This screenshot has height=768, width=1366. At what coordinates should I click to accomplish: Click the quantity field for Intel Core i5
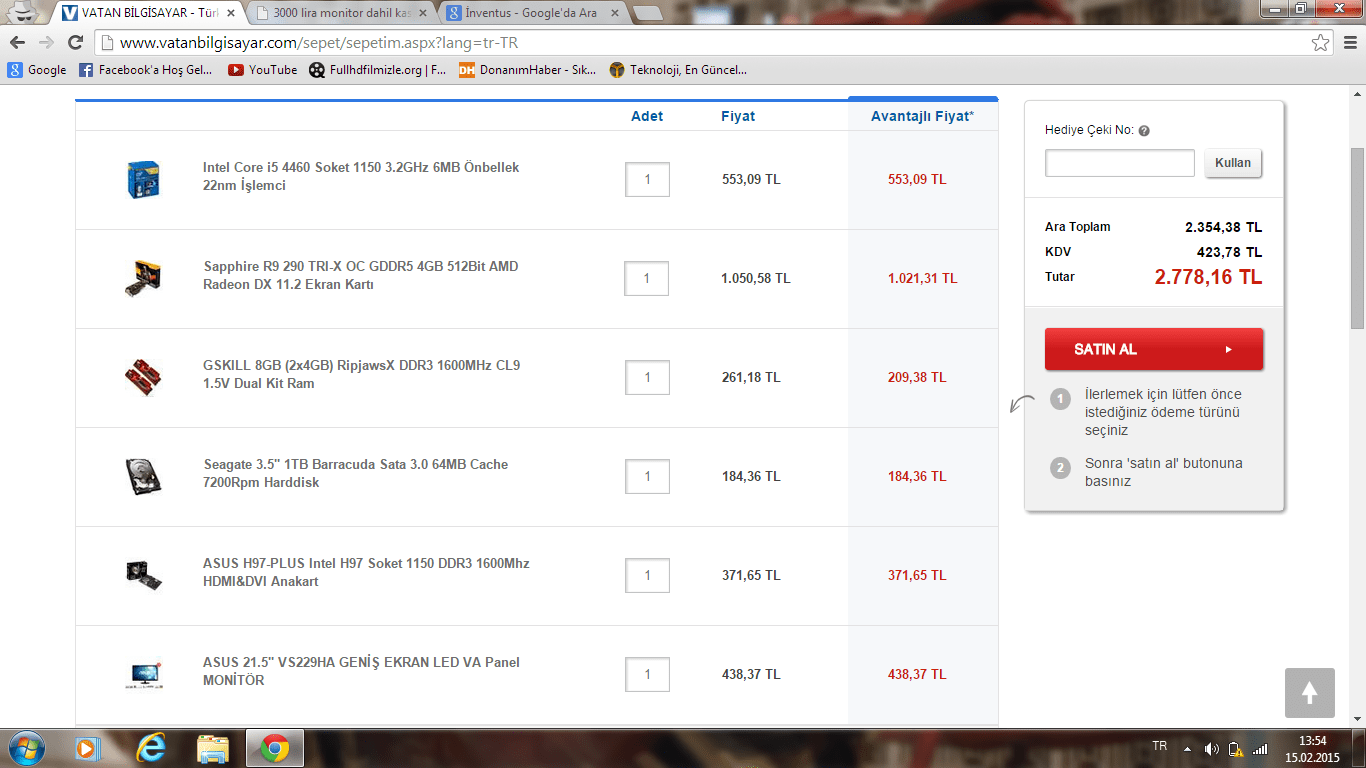(647, 179)
